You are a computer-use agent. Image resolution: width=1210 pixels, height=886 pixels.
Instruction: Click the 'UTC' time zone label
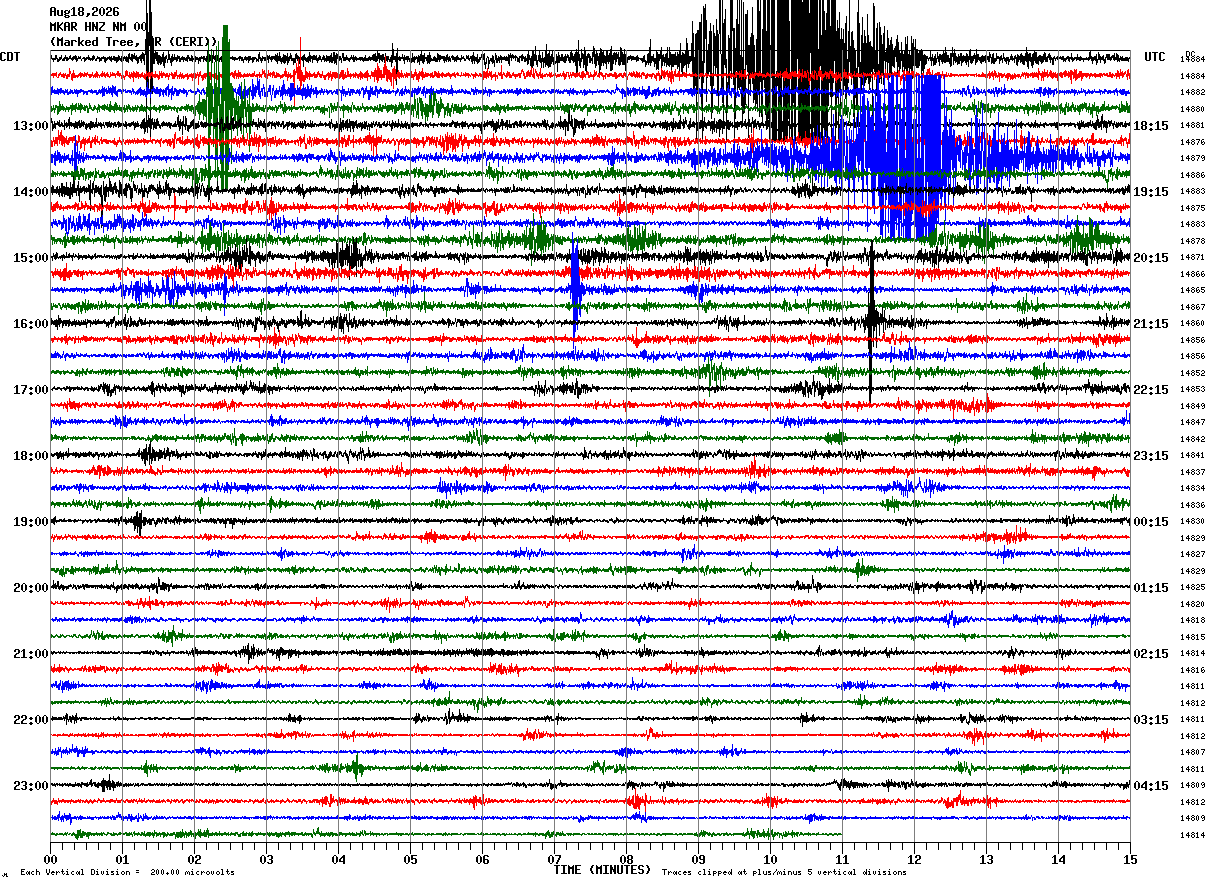pyautogui.click(x=1155, y=57)
